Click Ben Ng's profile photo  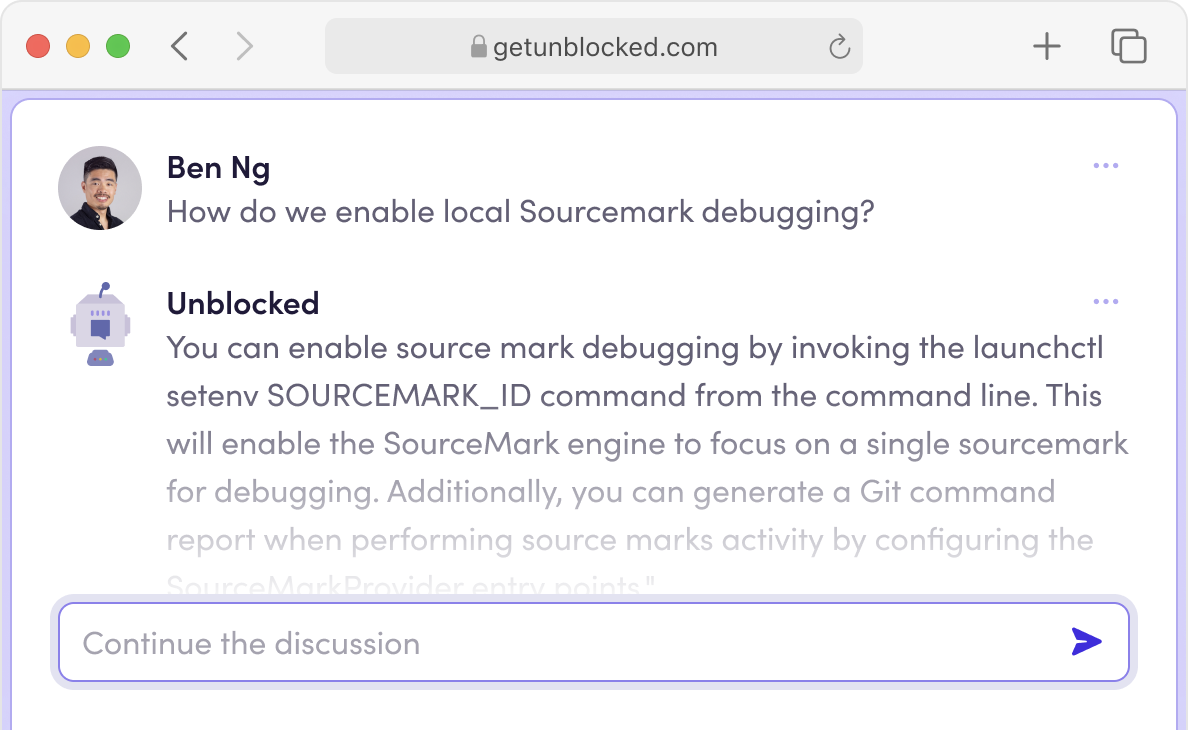[100, 188]
